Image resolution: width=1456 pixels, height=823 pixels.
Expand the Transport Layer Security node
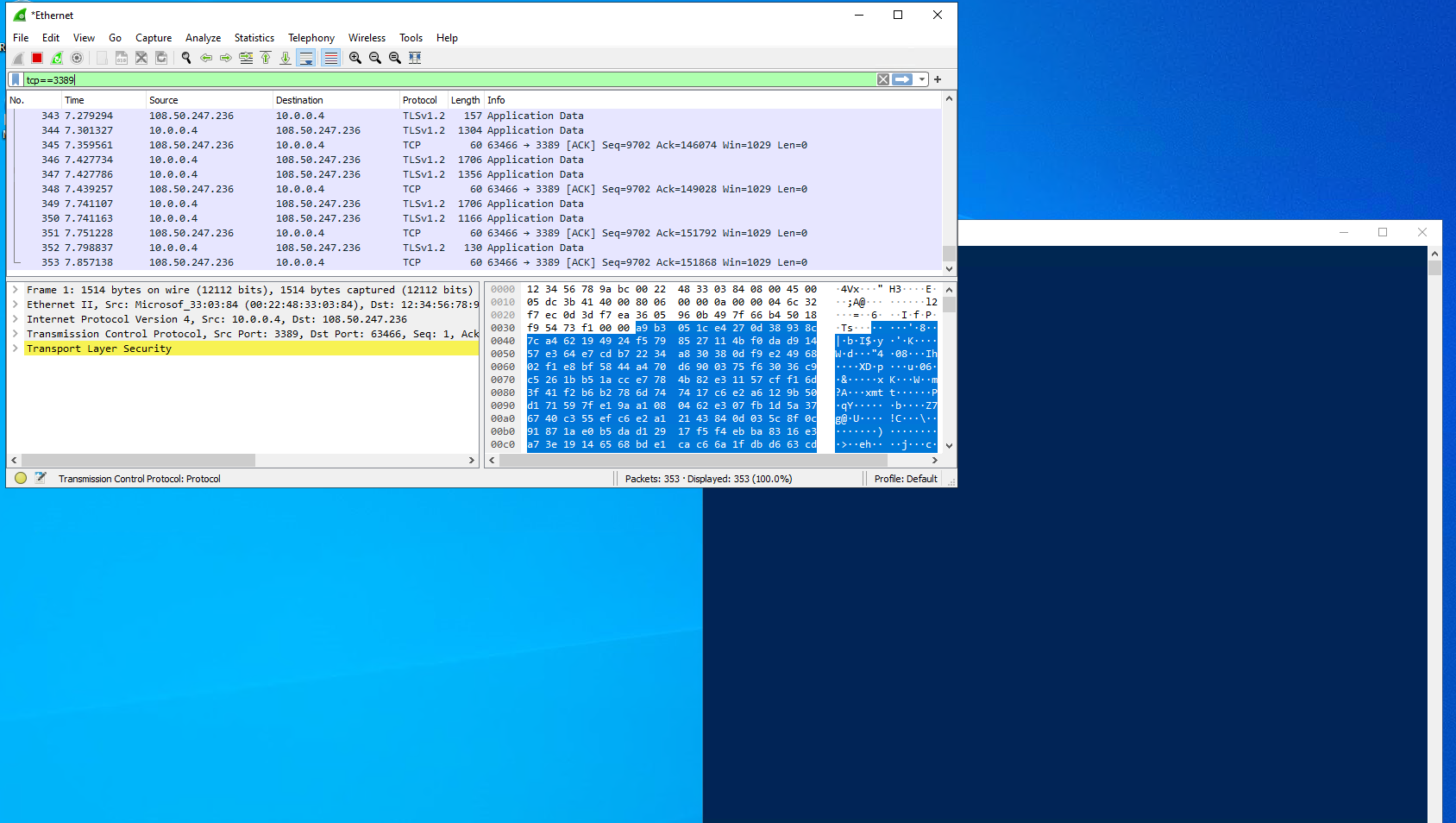click(x=15, y=349)
